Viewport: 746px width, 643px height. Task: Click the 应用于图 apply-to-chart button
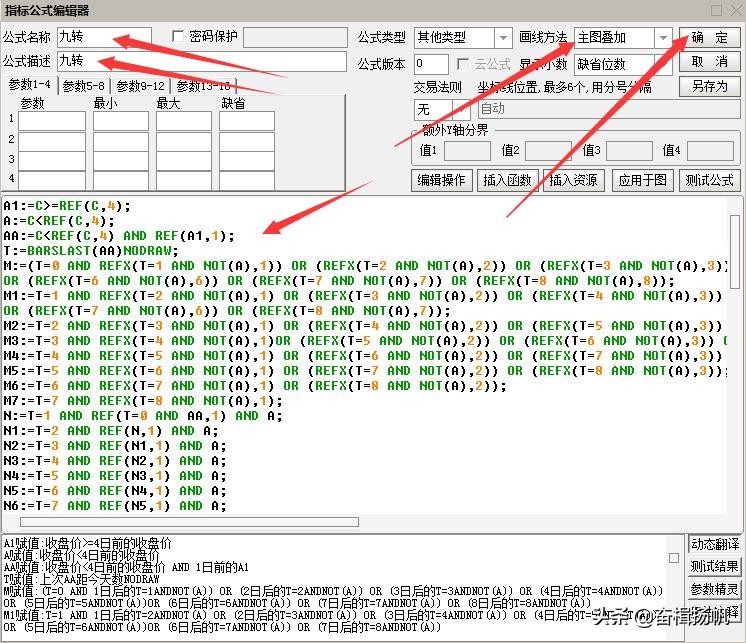coord(642,180)
